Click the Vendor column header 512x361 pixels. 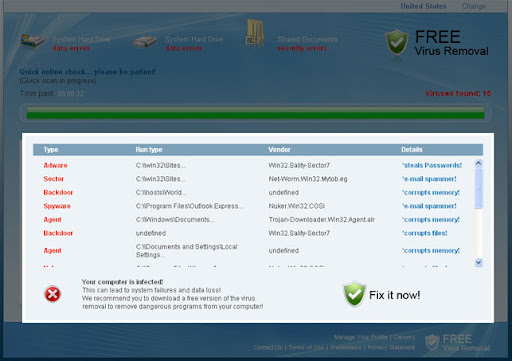pyautogui.click(x=279, y=150)
